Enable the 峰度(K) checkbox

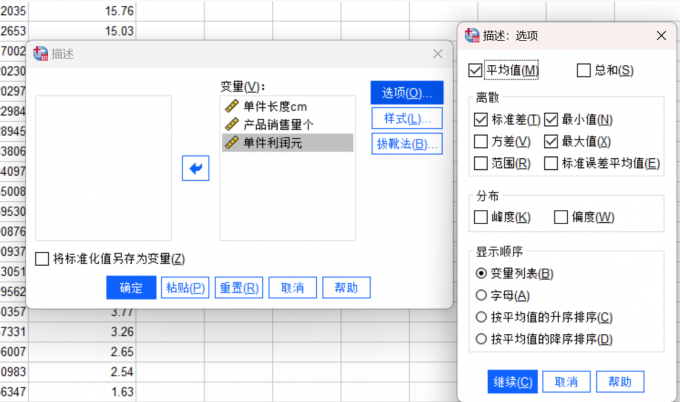point(481,217)
